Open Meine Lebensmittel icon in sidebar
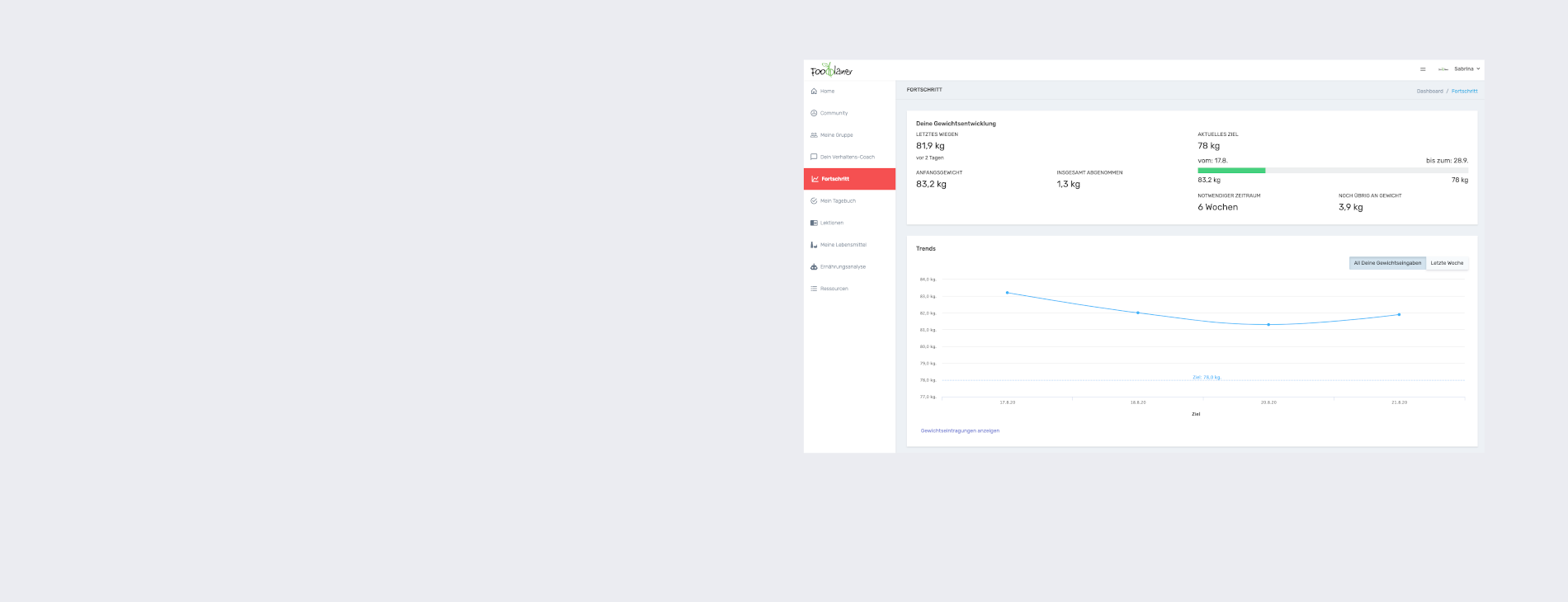This screenshot has height=602, width=1568. (x=814, y=245)
